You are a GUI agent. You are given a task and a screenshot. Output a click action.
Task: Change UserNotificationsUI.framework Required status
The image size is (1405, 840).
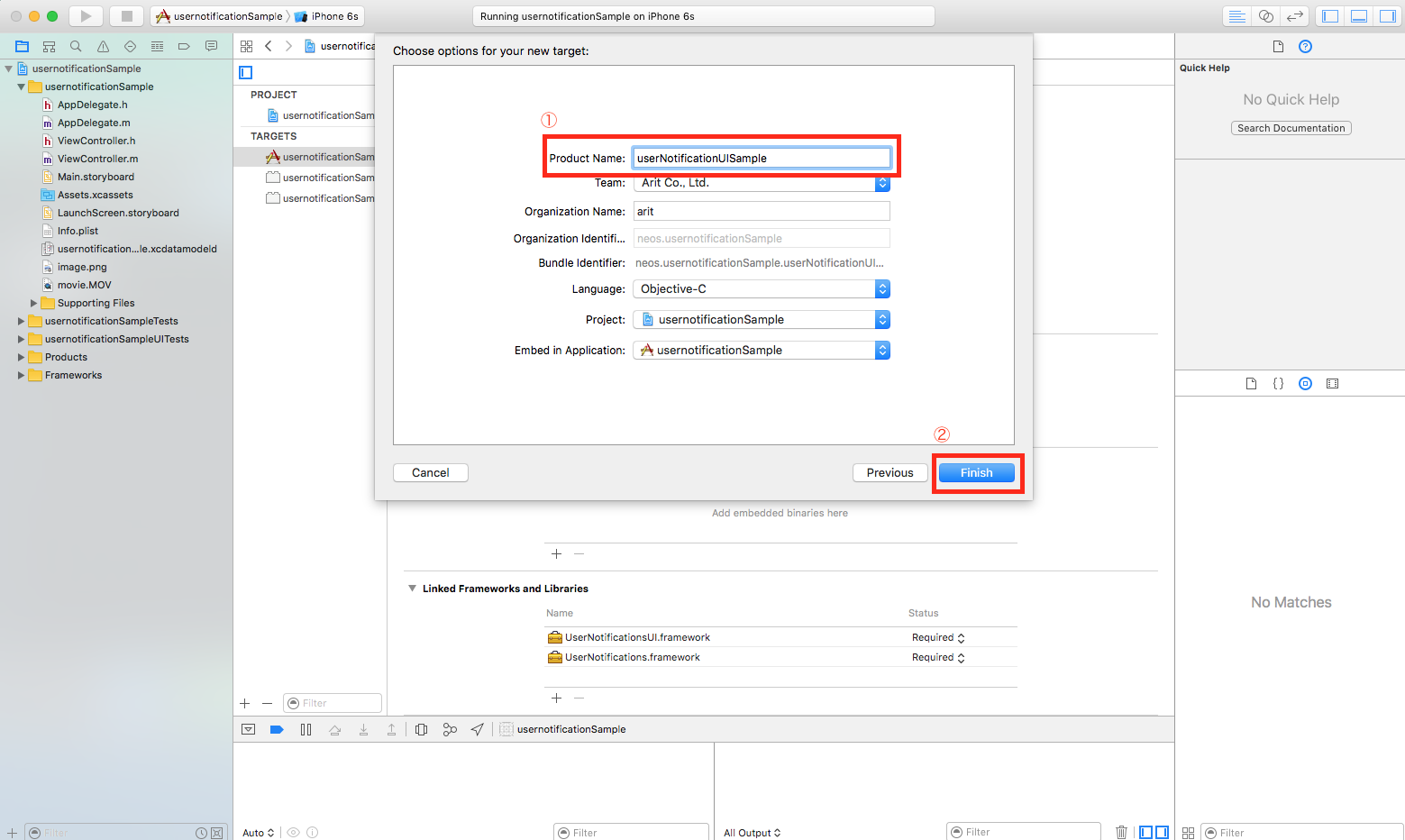click(938, 637)
